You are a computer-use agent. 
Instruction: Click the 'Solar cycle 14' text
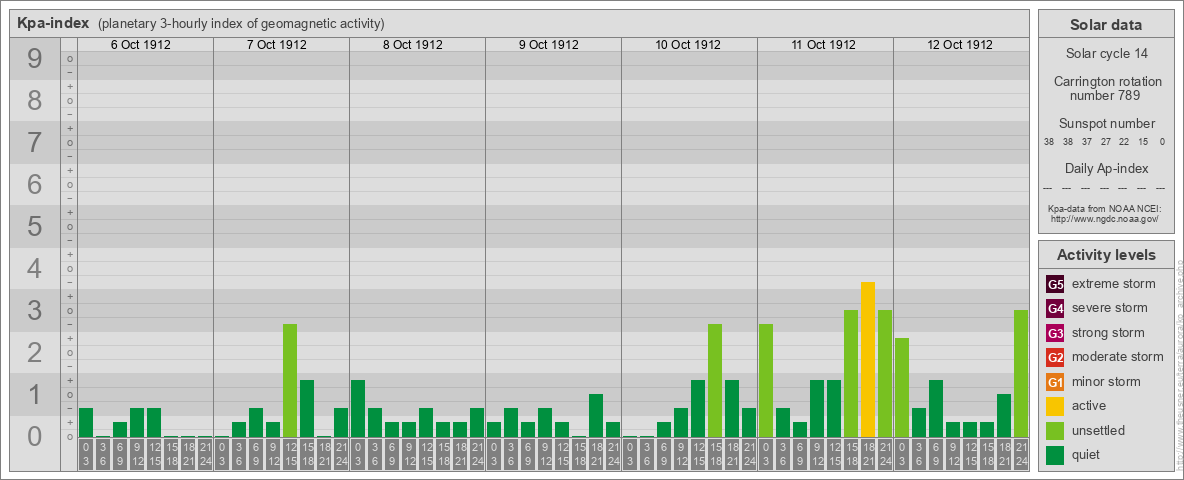[1106, 54]
